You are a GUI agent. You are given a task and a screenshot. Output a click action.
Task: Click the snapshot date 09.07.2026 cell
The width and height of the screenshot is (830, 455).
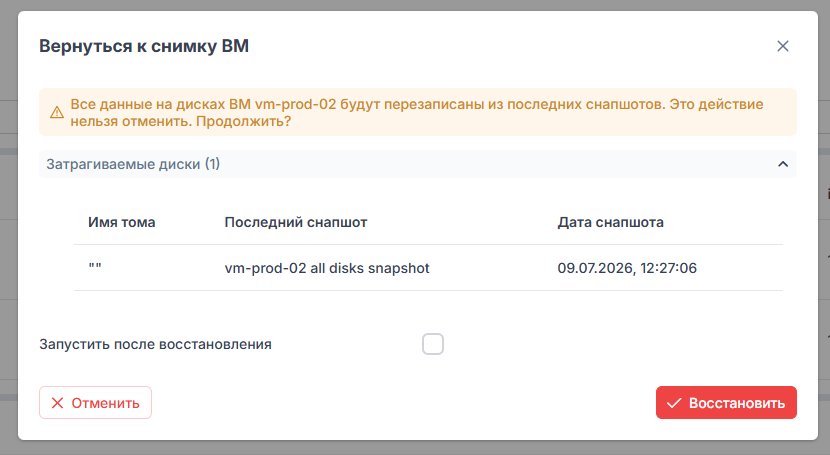pos(627,268)
